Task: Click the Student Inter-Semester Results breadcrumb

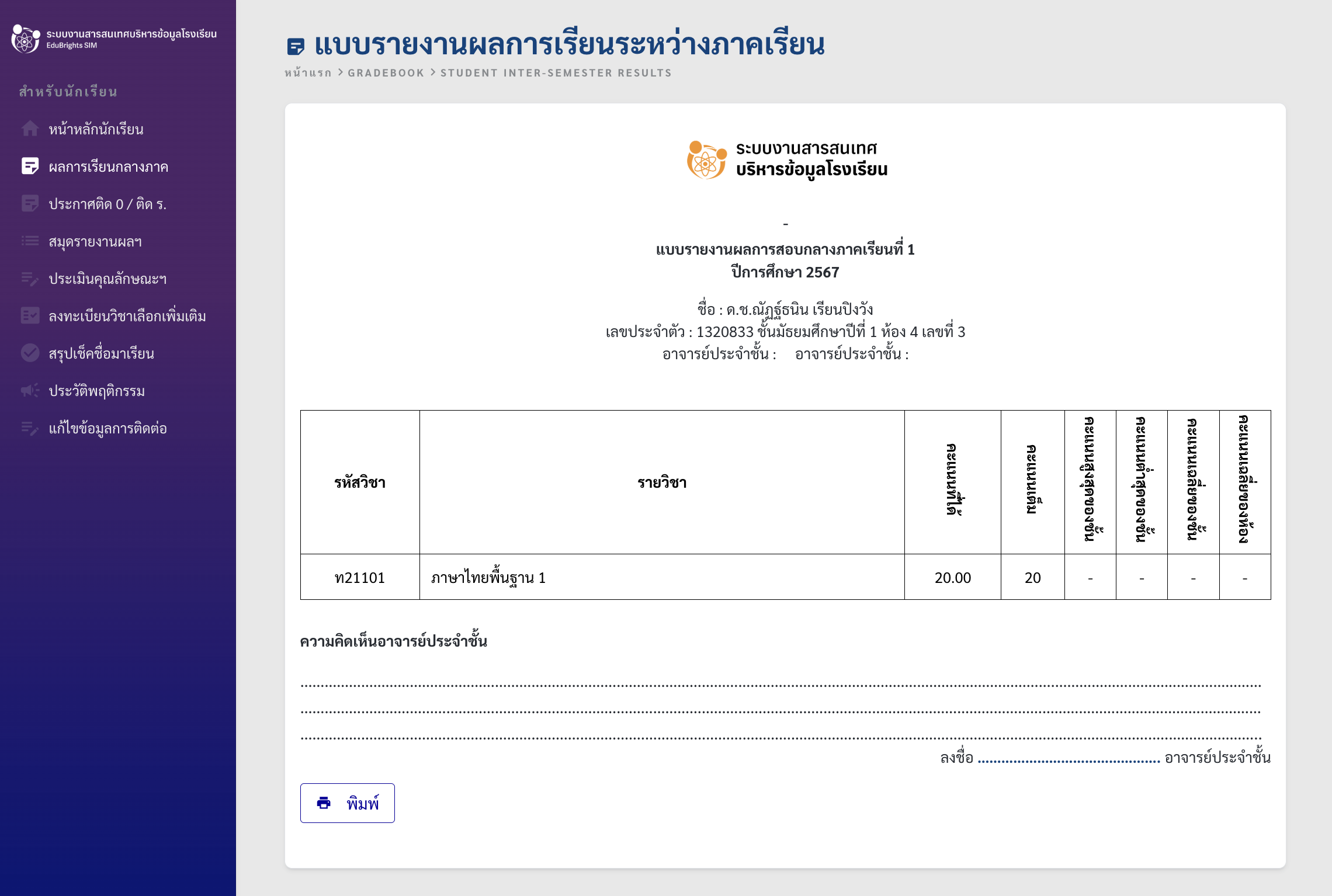Action: pyautogui.click(x=556, y=73)
